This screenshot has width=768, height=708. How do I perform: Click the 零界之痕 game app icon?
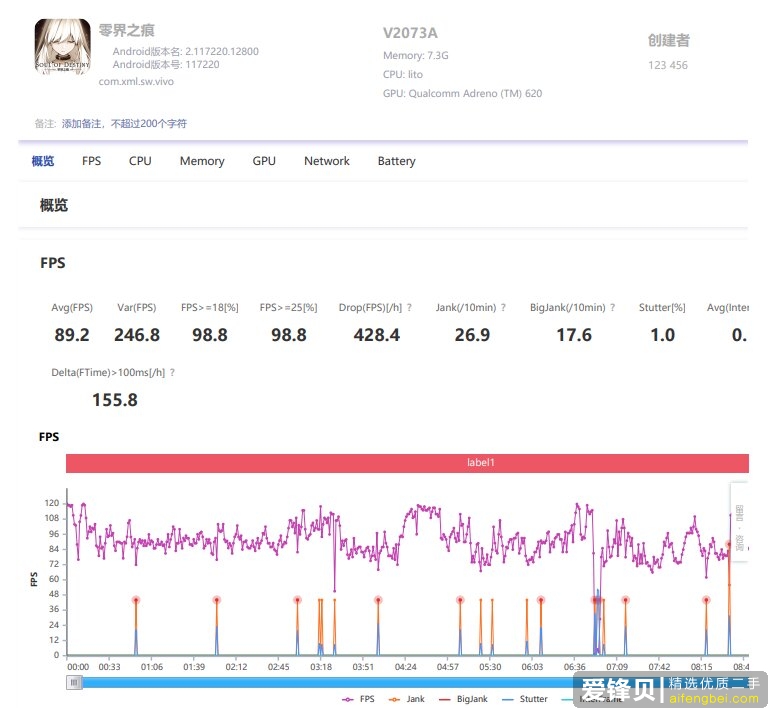[63, 47]
